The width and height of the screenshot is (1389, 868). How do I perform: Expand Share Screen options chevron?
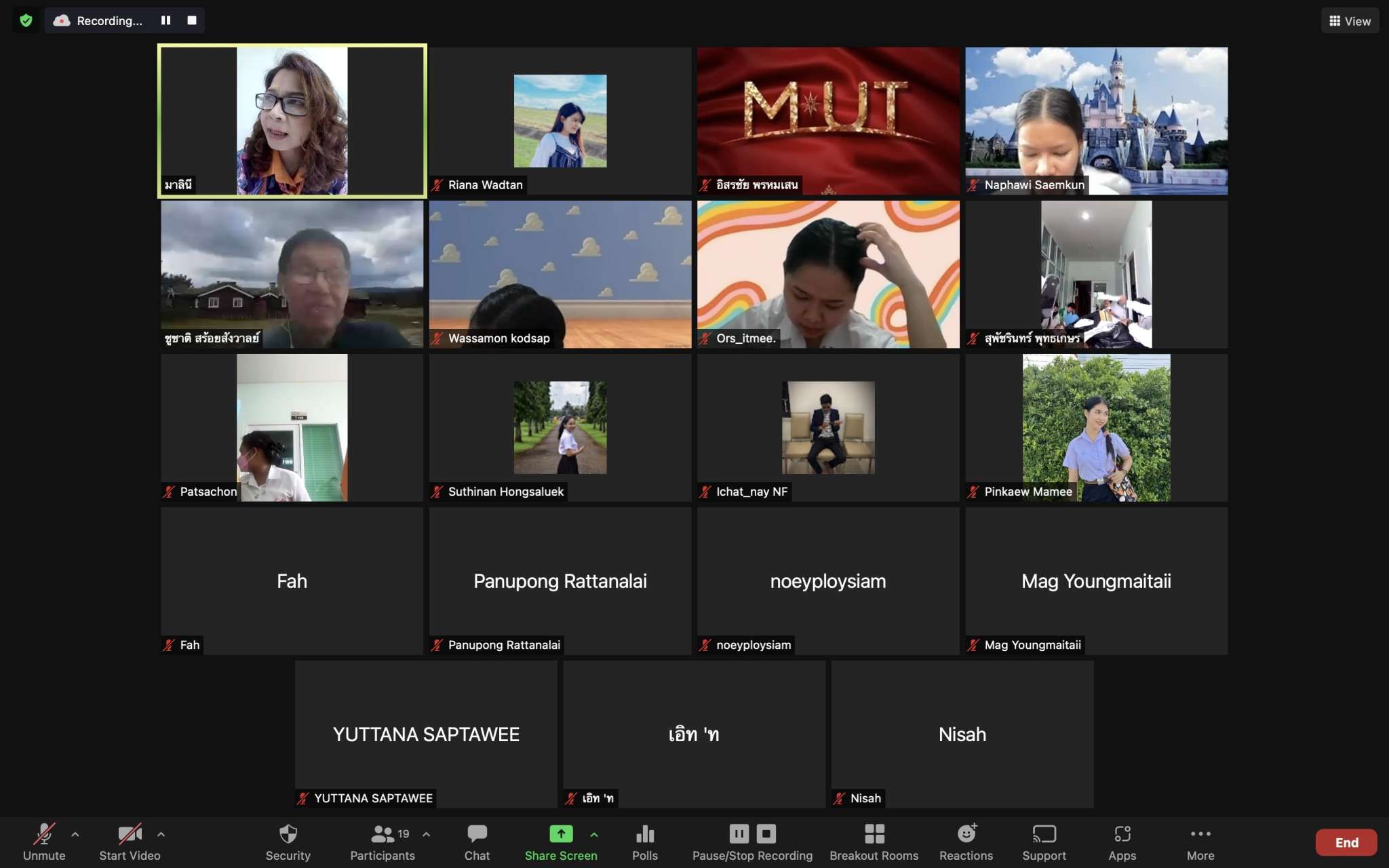(x=594, y=834)
